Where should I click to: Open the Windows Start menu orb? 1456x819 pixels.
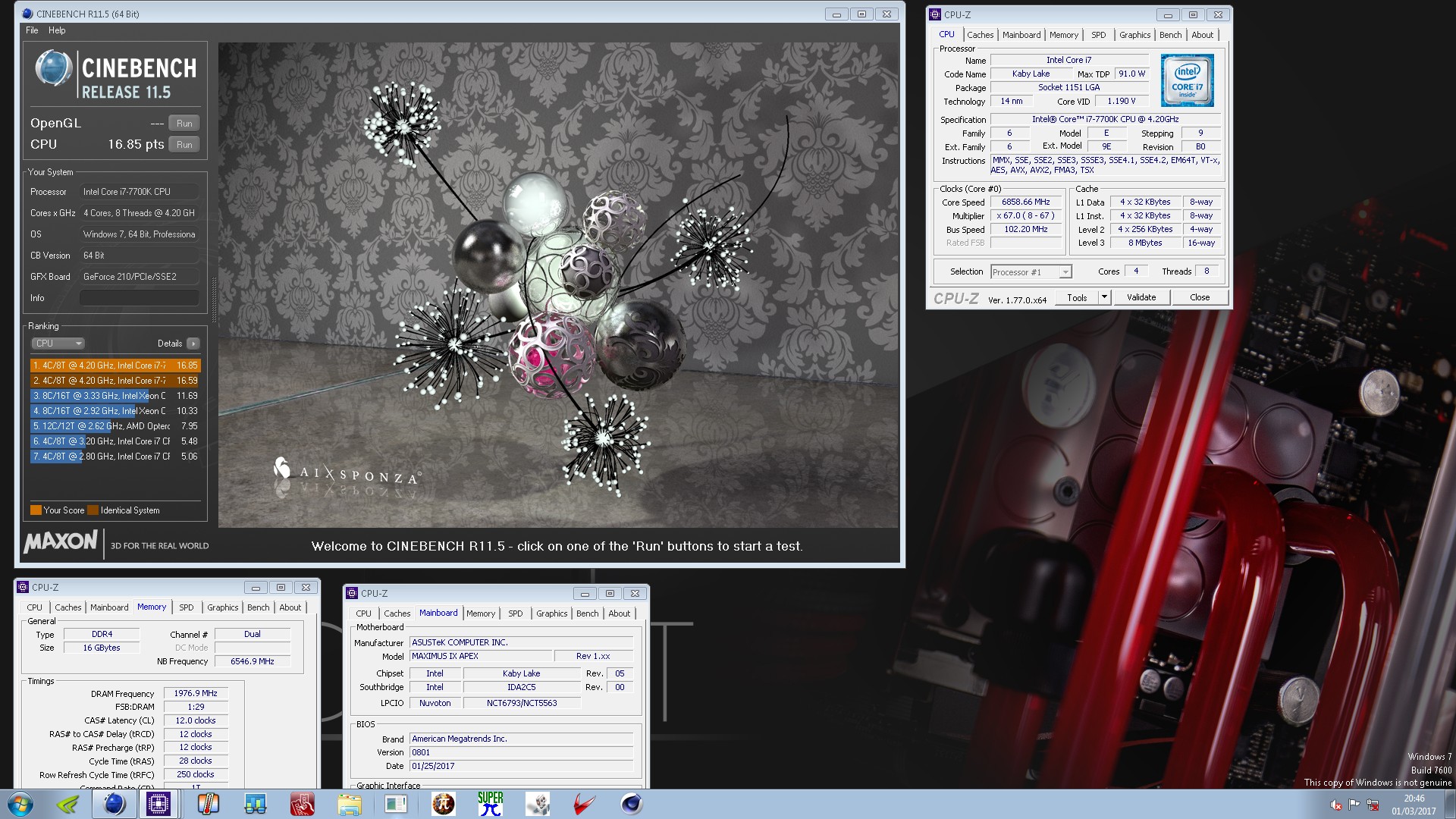point(20,804)
